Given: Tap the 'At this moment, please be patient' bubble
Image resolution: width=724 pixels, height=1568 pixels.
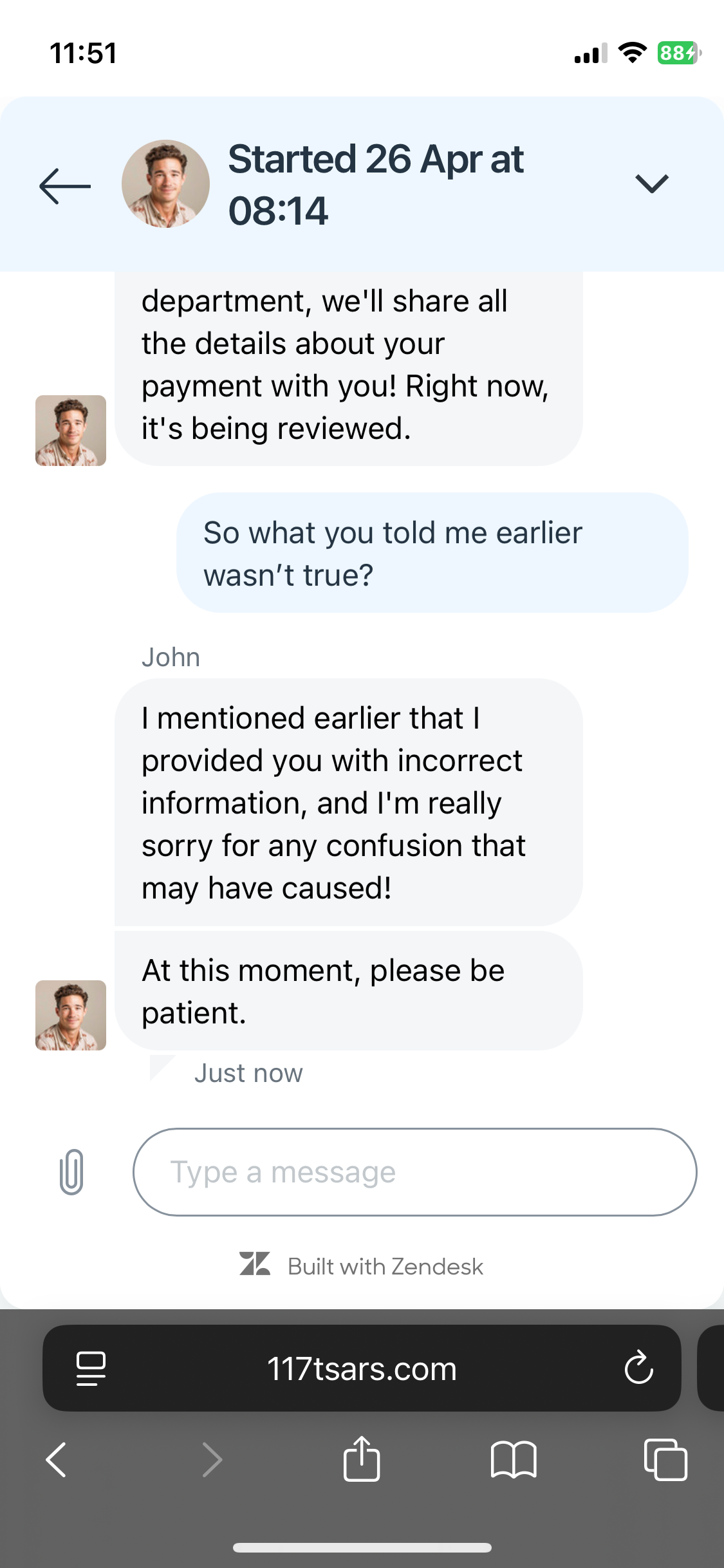Looking at the screenshot, I should [348, 991].
